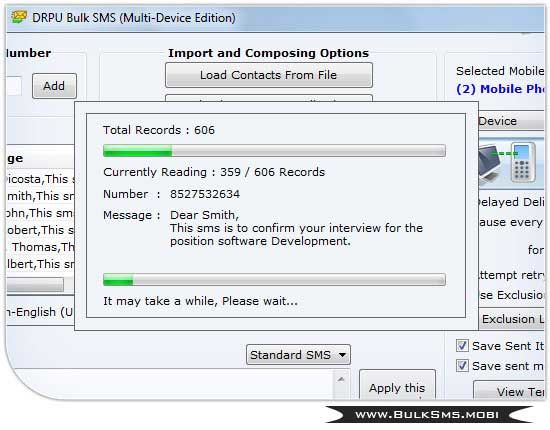The image size is (550, 430).
Task: Click the lower overall progress bar
Action: tap(274, 280)
